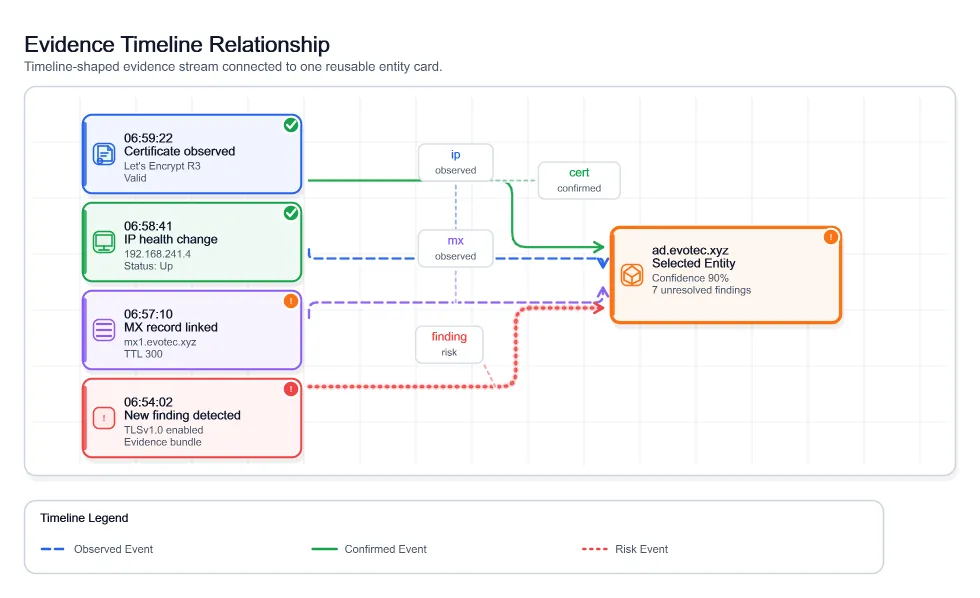Click the orange warning badge on the MX record linked card
The width and height of the screenshot is (980, 598).
coord(291,301)
